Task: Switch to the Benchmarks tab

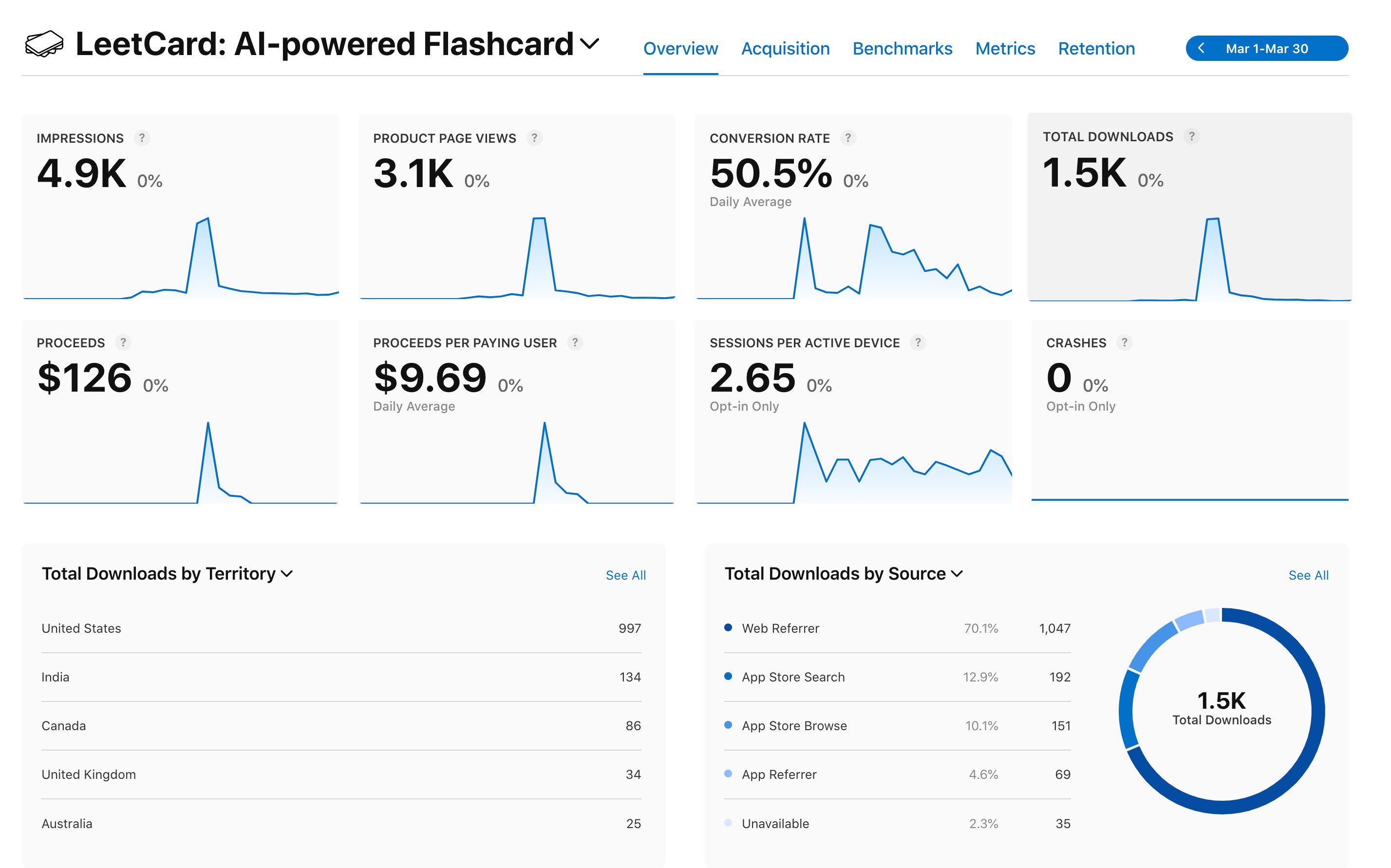Action: pyautogui.click(x=902, y=49)
